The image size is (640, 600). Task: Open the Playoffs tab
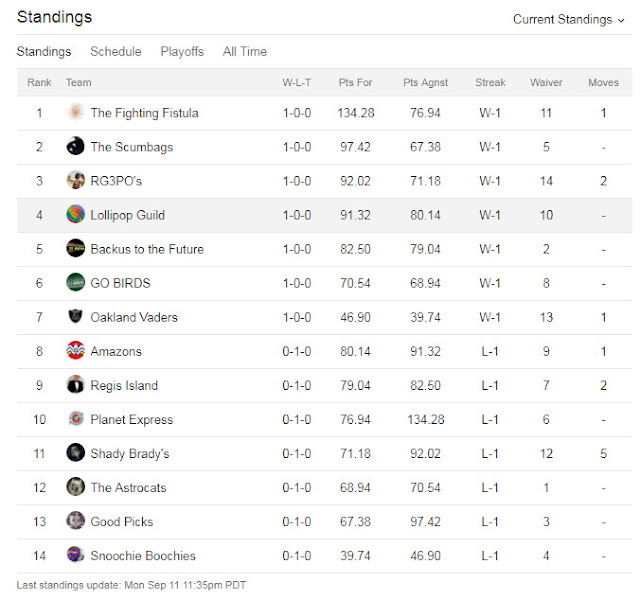click(x=182, y=52)
